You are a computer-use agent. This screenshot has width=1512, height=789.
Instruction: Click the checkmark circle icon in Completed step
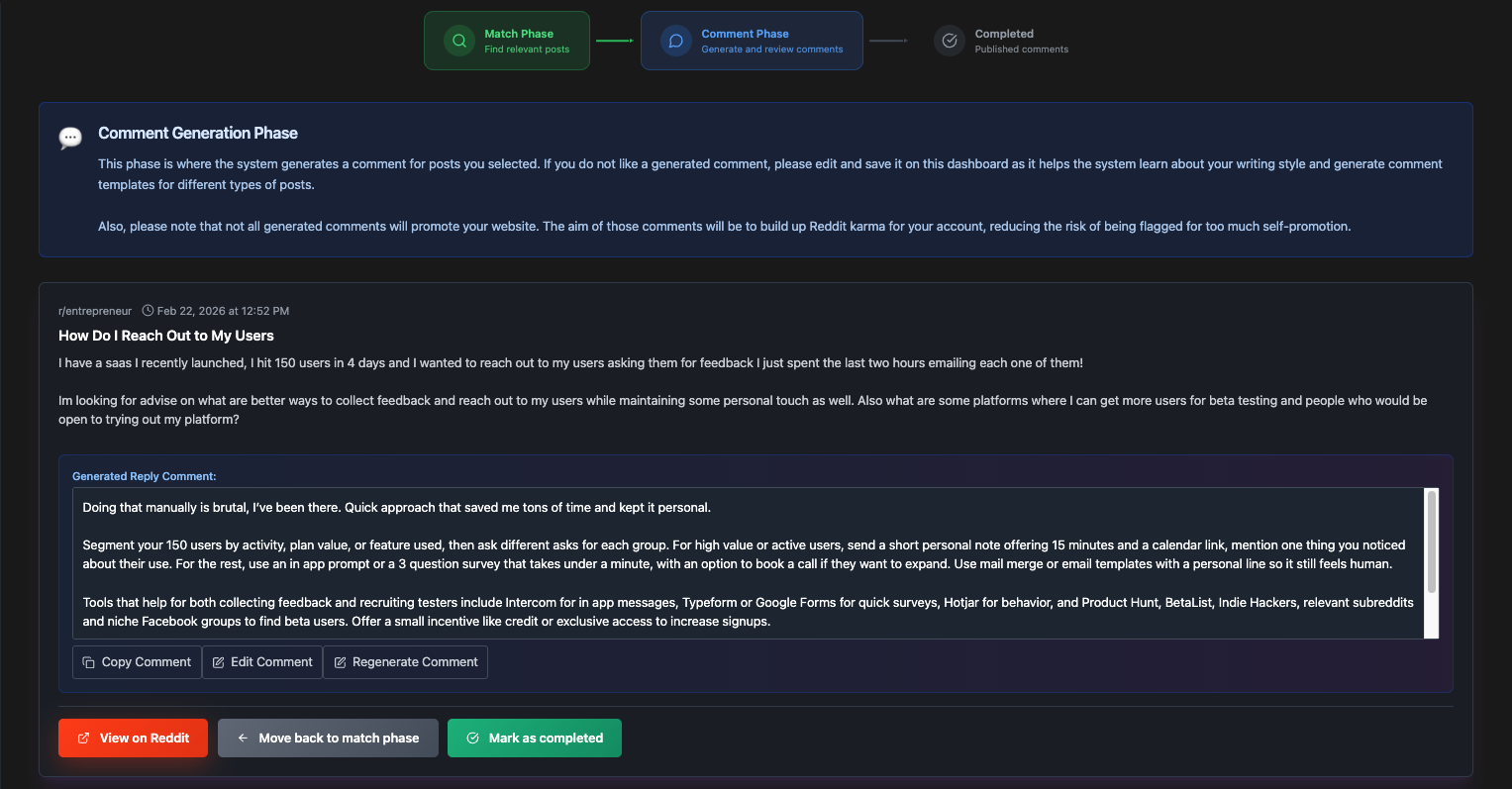(x=950, y=41)
